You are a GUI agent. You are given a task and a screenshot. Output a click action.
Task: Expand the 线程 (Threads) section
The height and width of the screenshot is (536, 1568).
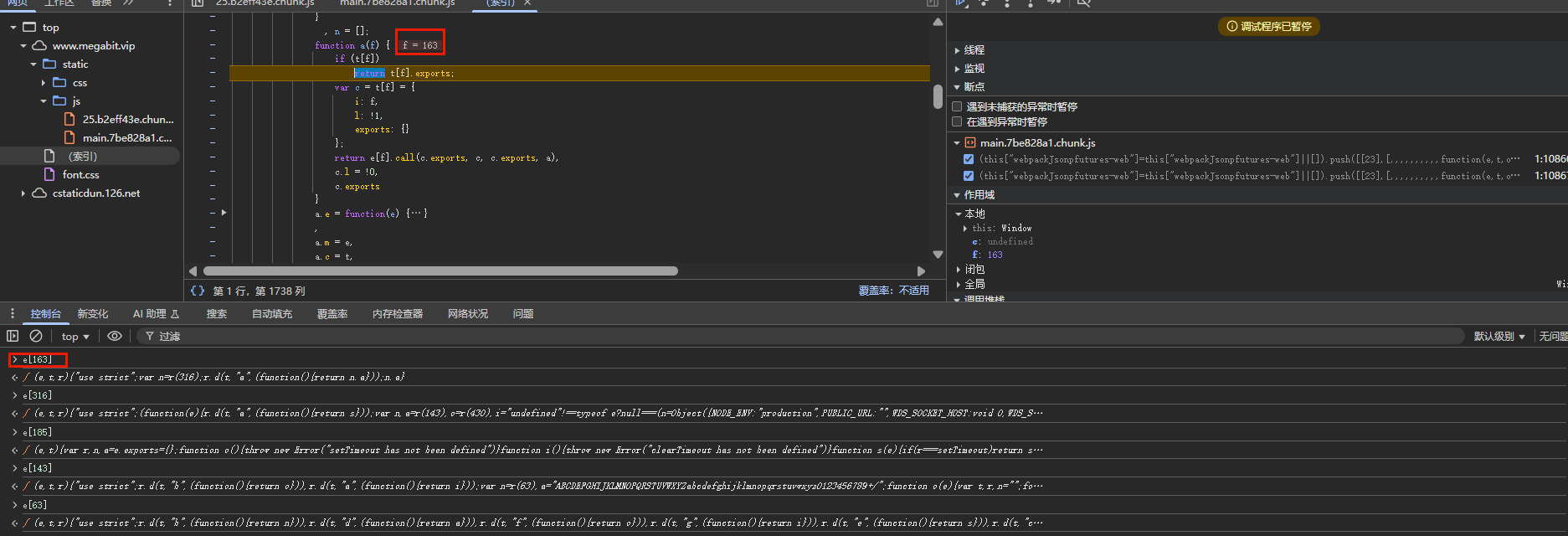tap(958, 50)
